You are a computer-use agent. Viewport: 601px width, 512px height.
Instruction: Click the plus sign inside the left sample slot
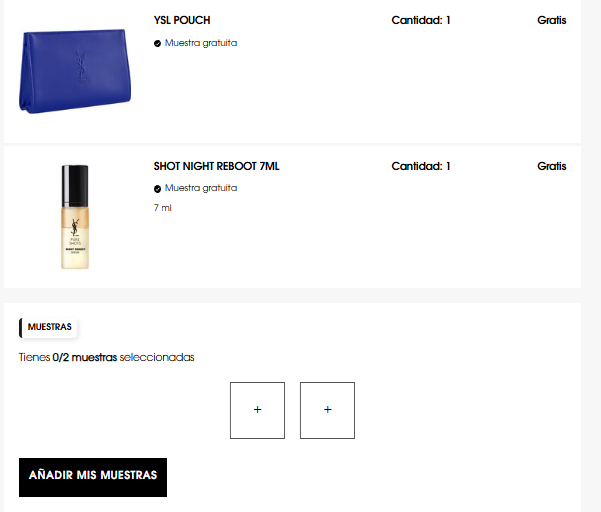click(x=258, y=410)
